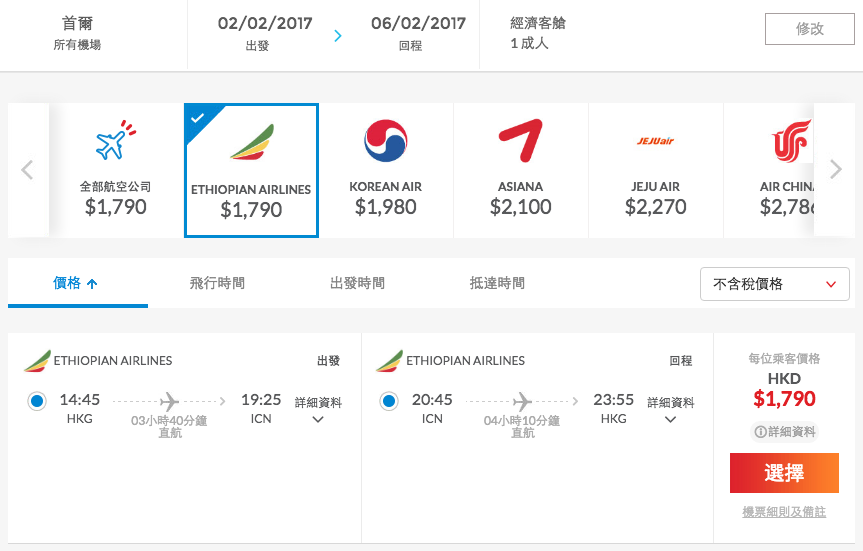Click the Ethiopian Airlines logo on the outbound flight
Image resolution: width=863 pixels, height=551 pixels.
[x=37, y=361]
